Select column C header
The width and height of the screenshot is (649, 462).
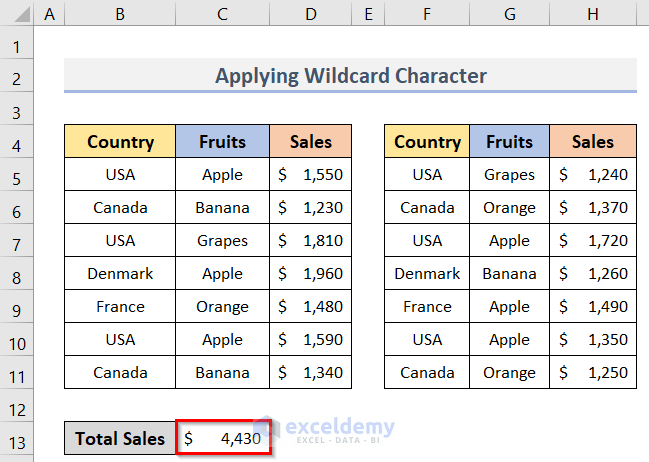tap(222, 15)
